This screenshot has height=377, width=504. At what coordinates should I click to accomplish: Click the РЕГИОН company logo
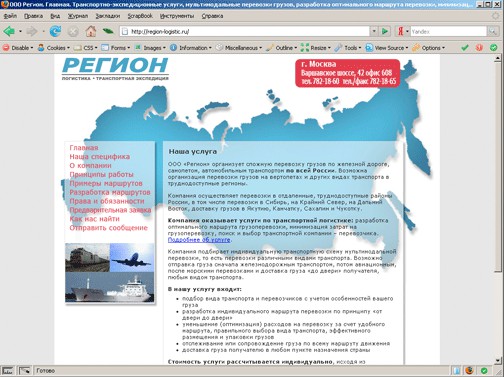[115, 69]
